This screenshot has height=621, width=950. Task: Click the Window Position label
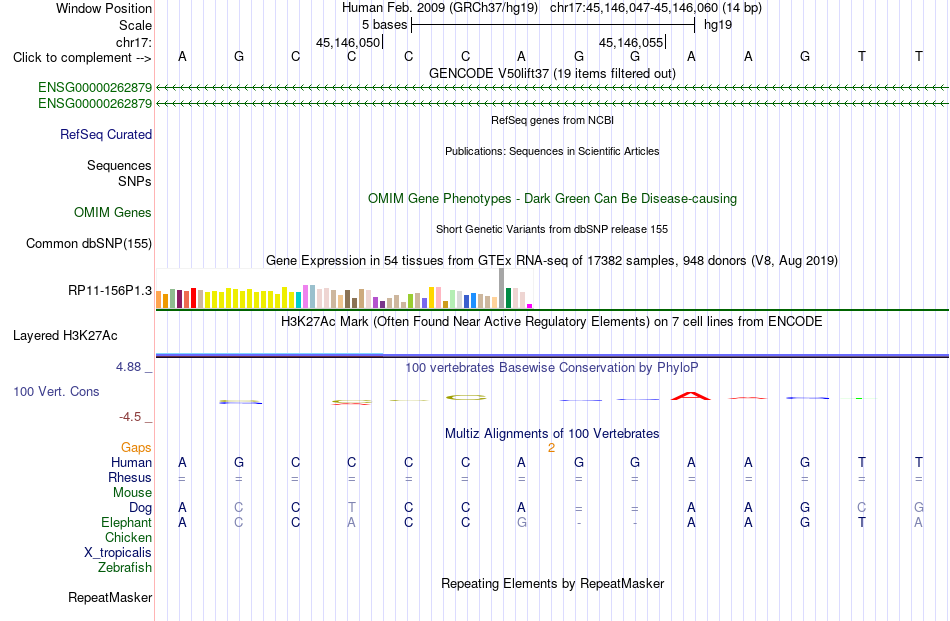104,8
